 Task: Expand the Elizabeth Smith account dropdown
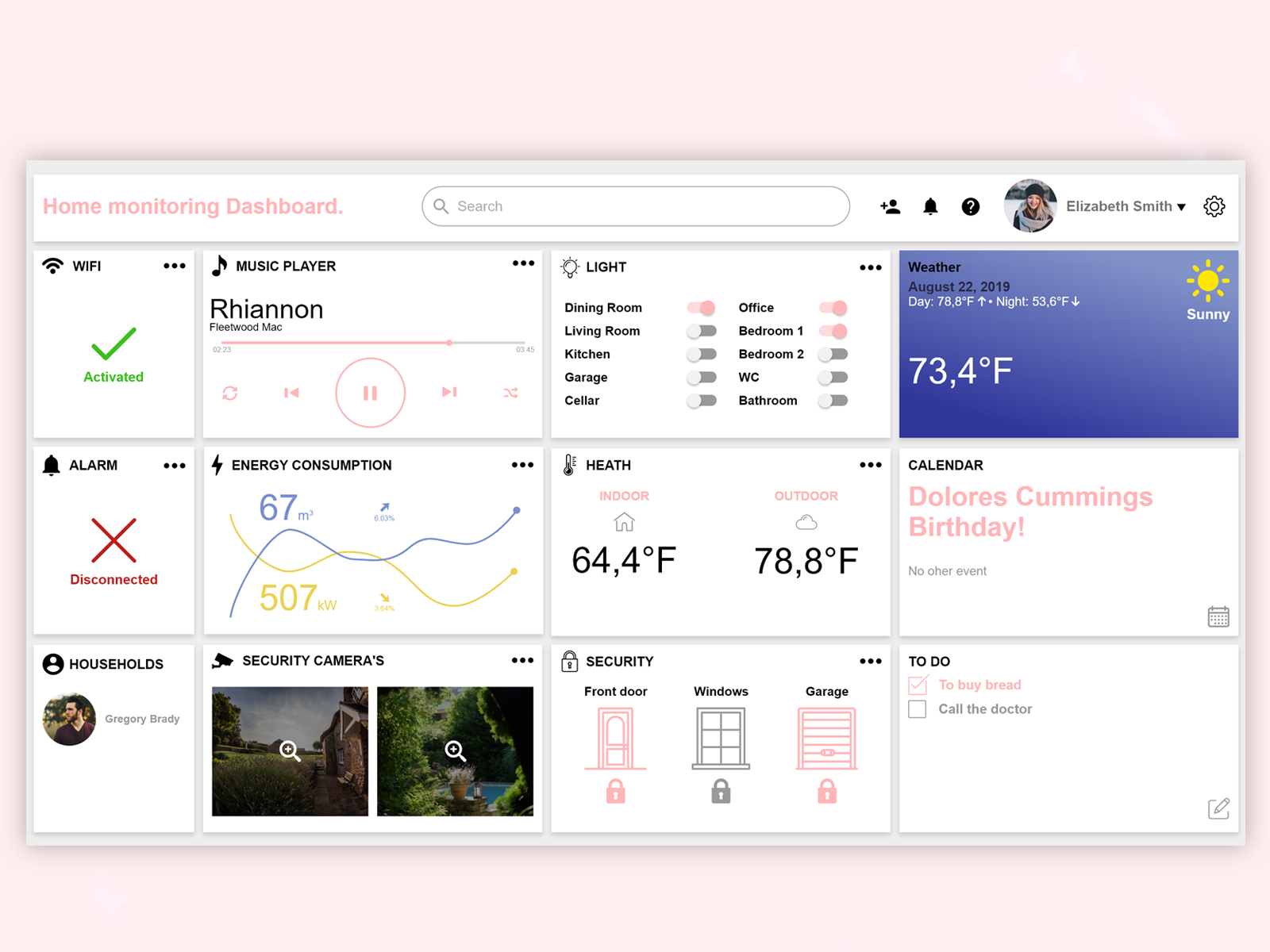pos(1182,206)
